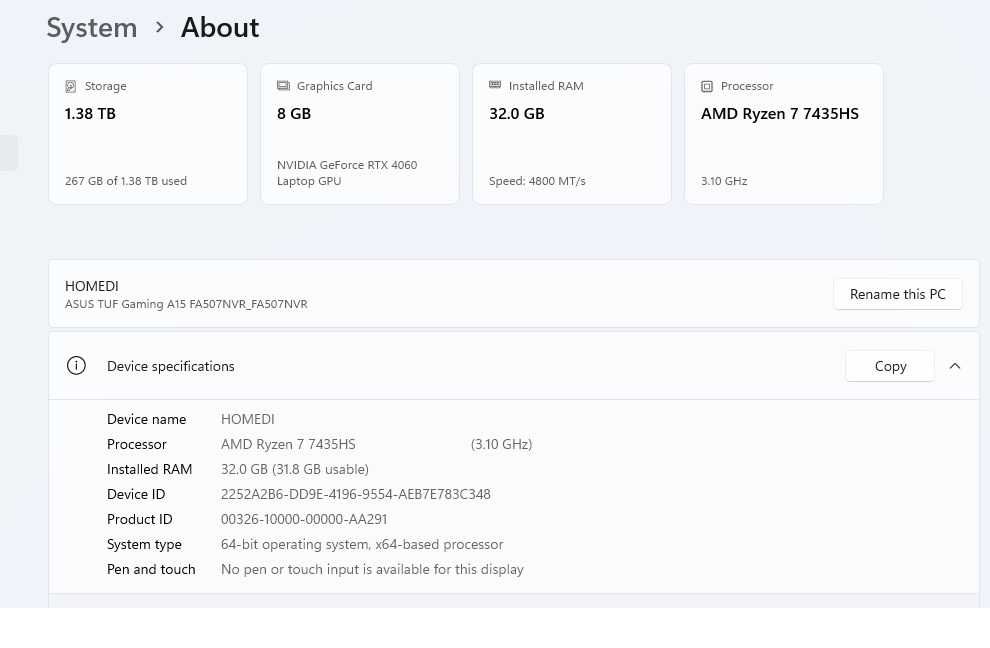The width and height of the screenshot is (990, 648).
Task: Click the 'Pen and touch' label
Action: point(151,570)
